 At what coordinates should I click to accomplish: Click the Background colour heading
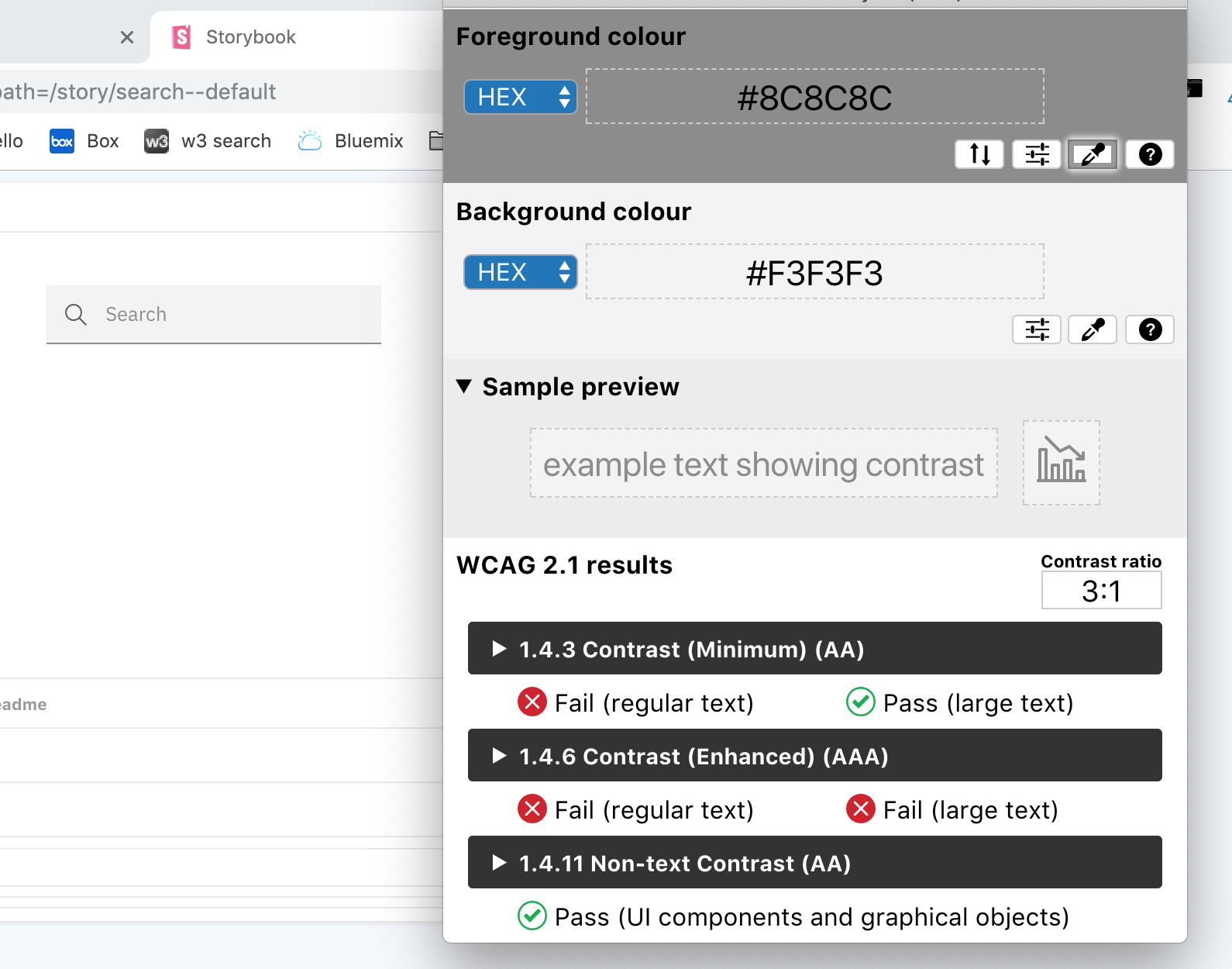pos(573,212)
